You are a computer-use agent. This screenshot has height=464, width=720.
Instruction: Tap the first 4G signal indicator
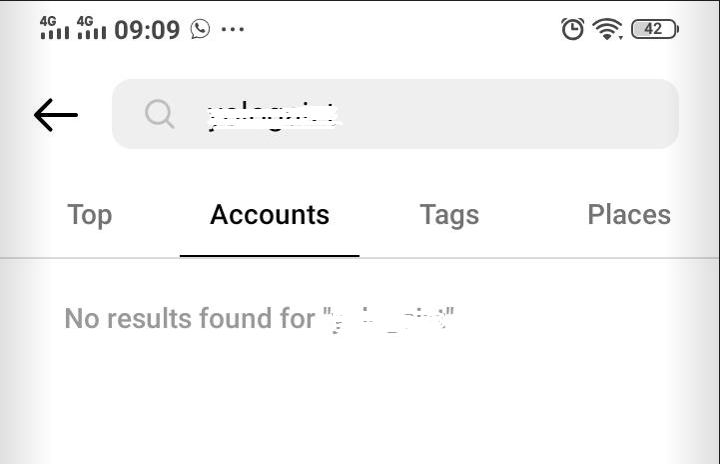click(56, 28)
